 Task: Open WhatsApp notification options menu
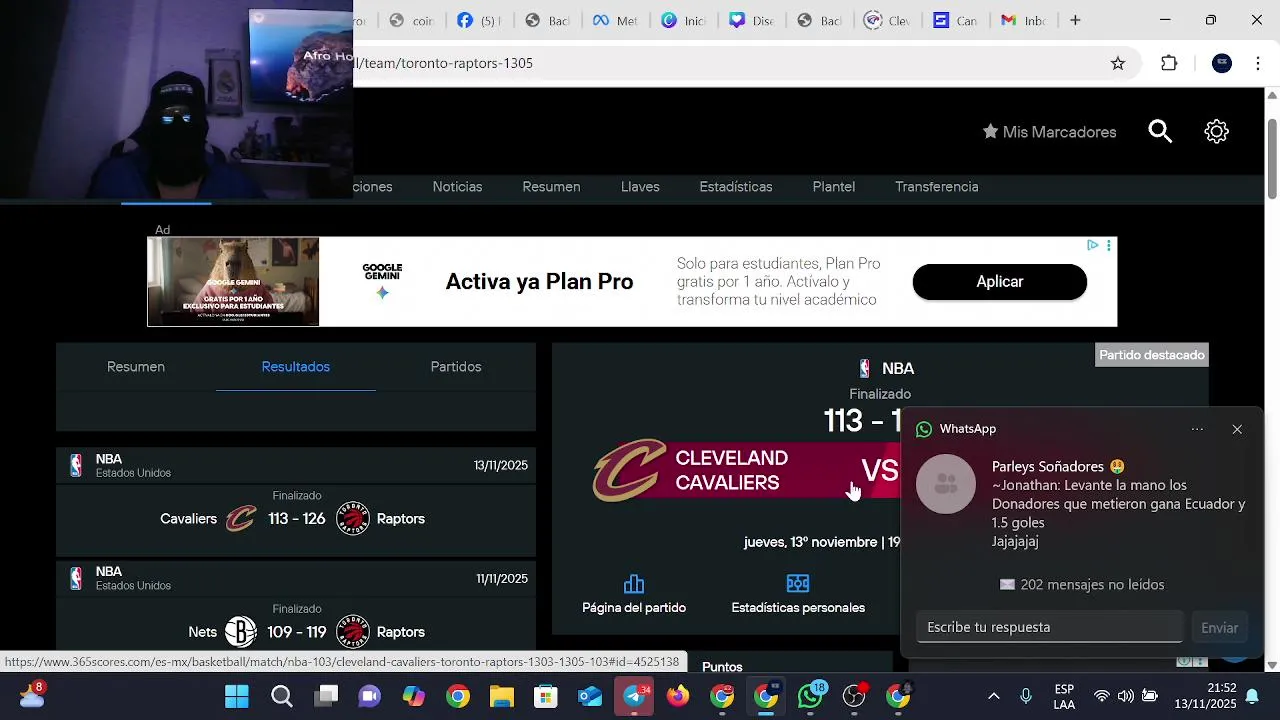point(1197,429)
